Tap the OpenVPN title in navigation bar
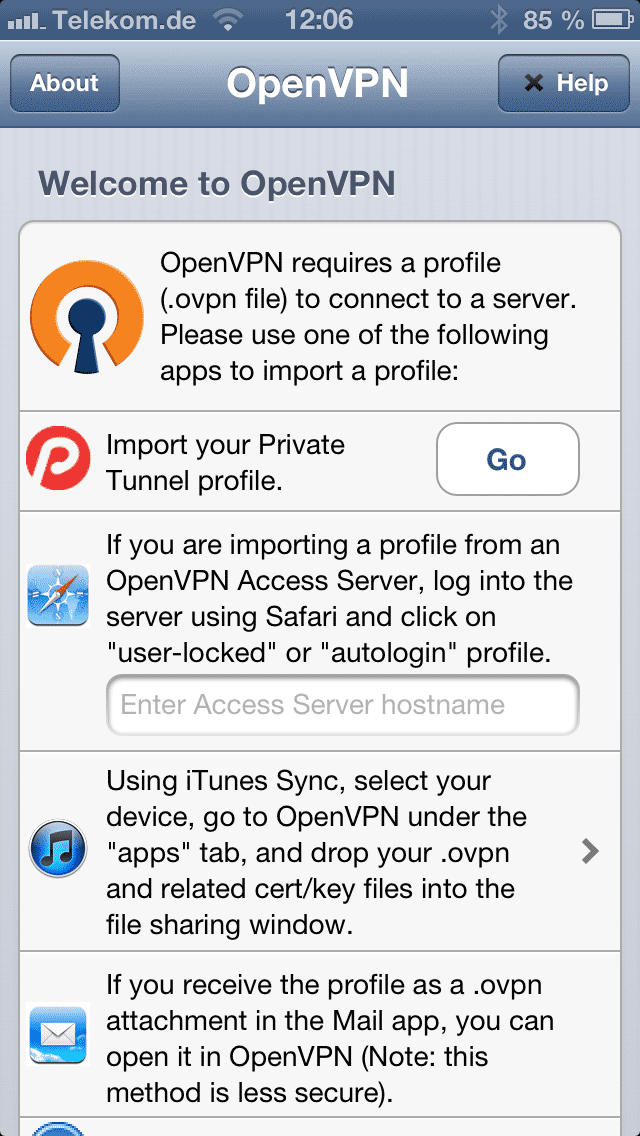The image size is (640, 1136). (317, 83)
